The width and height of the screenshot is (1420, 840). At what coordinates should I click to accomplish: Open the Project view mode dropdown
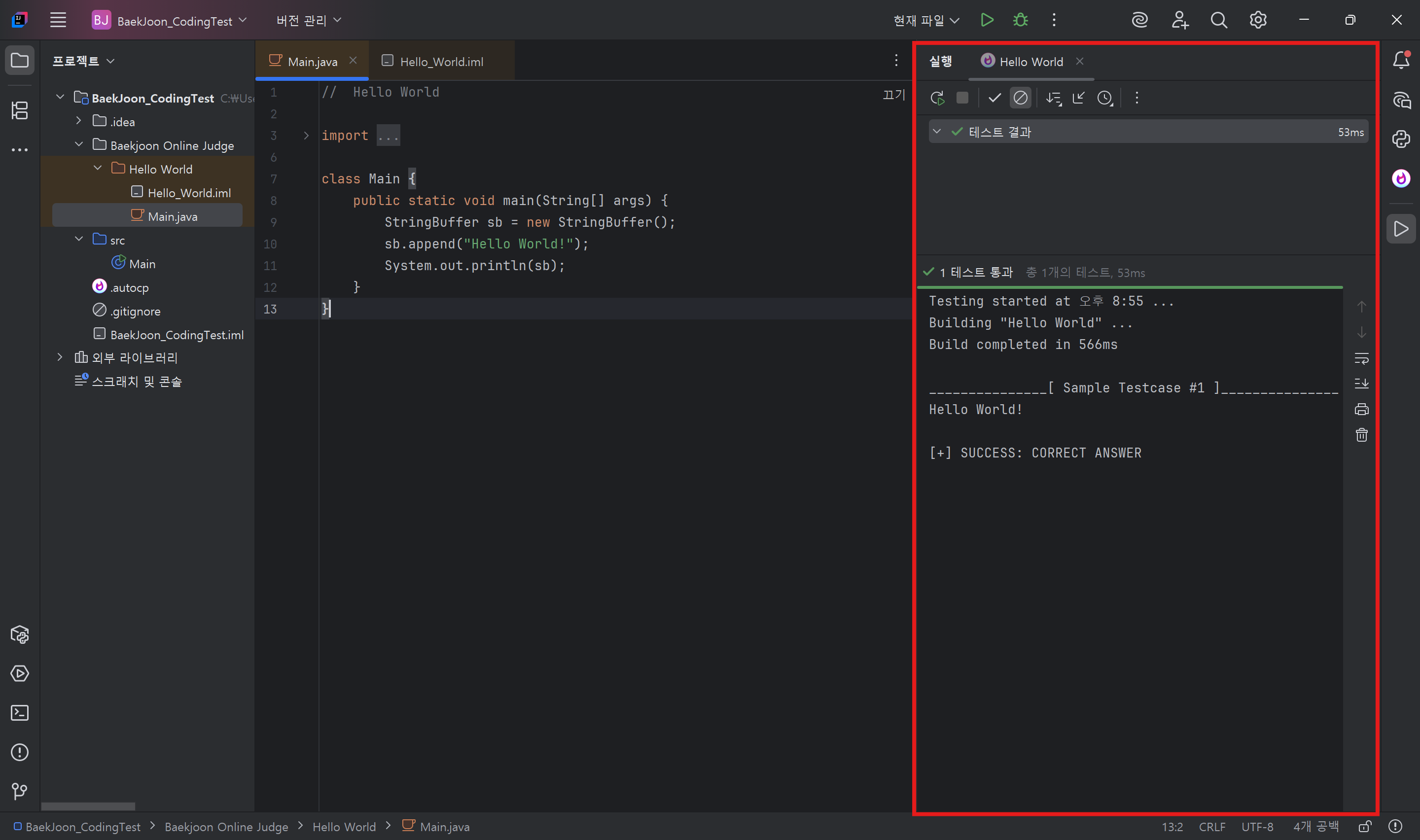click(83, 61)
